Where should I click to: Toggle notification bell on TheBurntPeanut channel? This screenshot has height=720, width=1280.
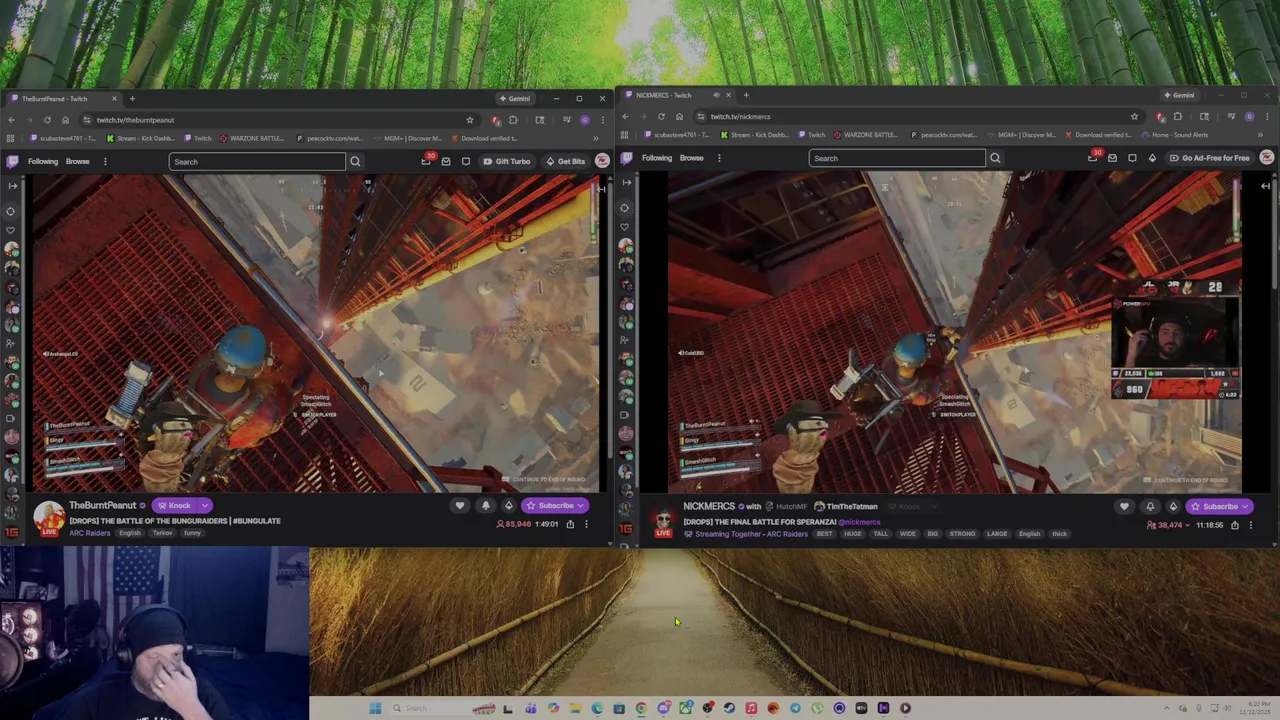485,506
